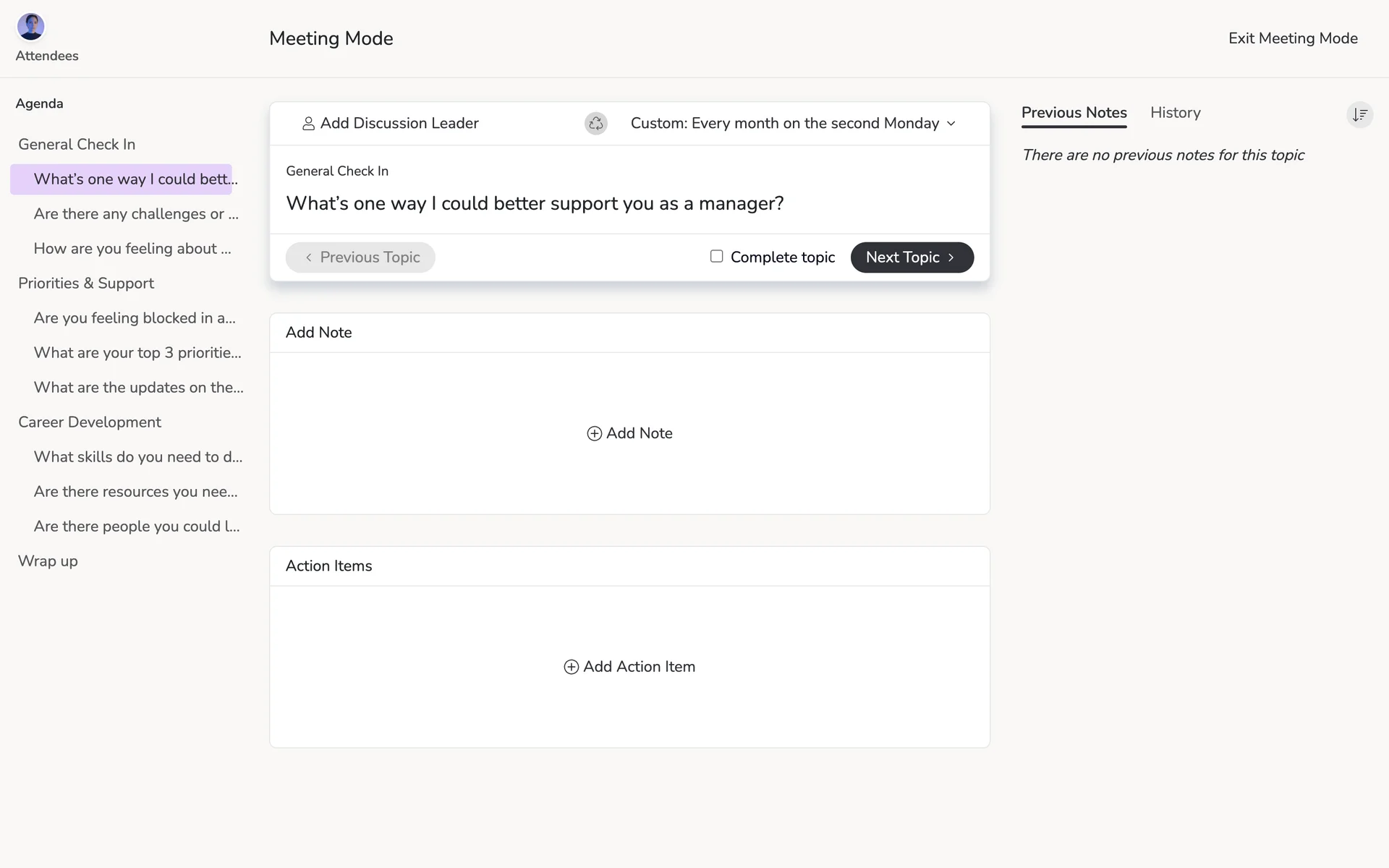Click the plus circle Add Note icon
1389x868 pixels.
[x=594, y=433]
